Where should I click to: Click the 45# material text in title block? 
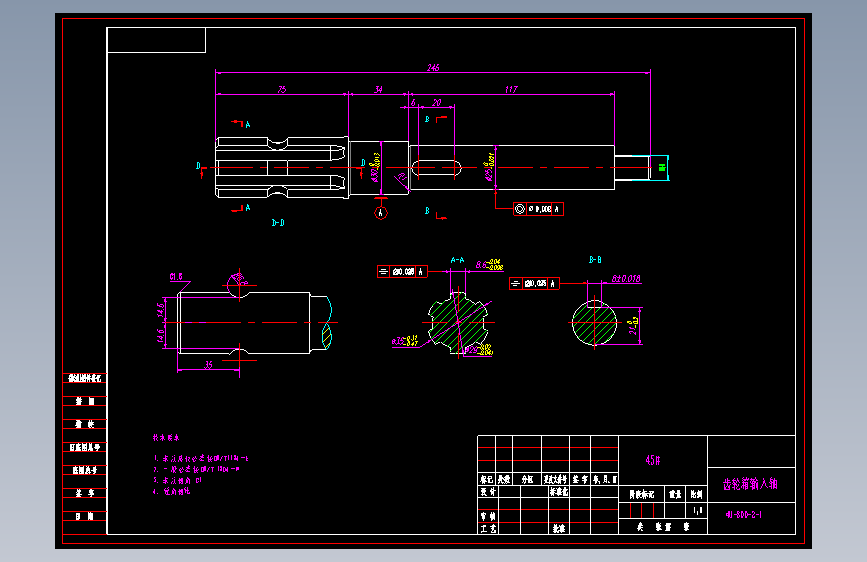[653, 460]
